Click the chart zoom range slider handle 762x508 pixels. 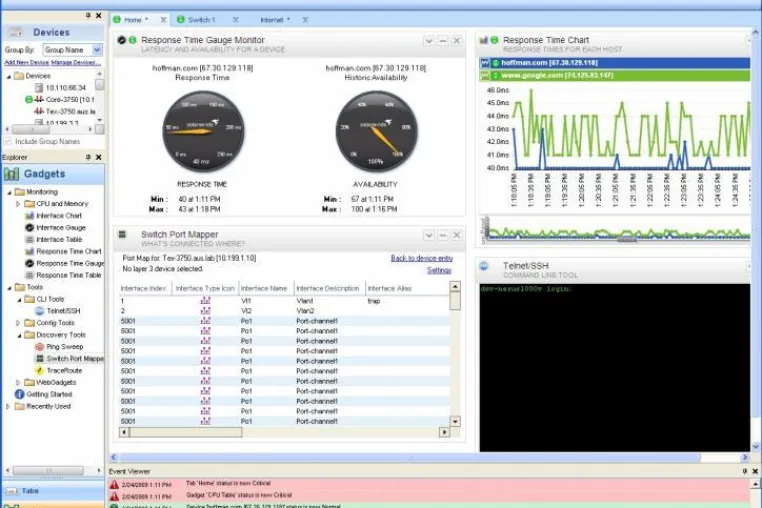click(627, 240)
